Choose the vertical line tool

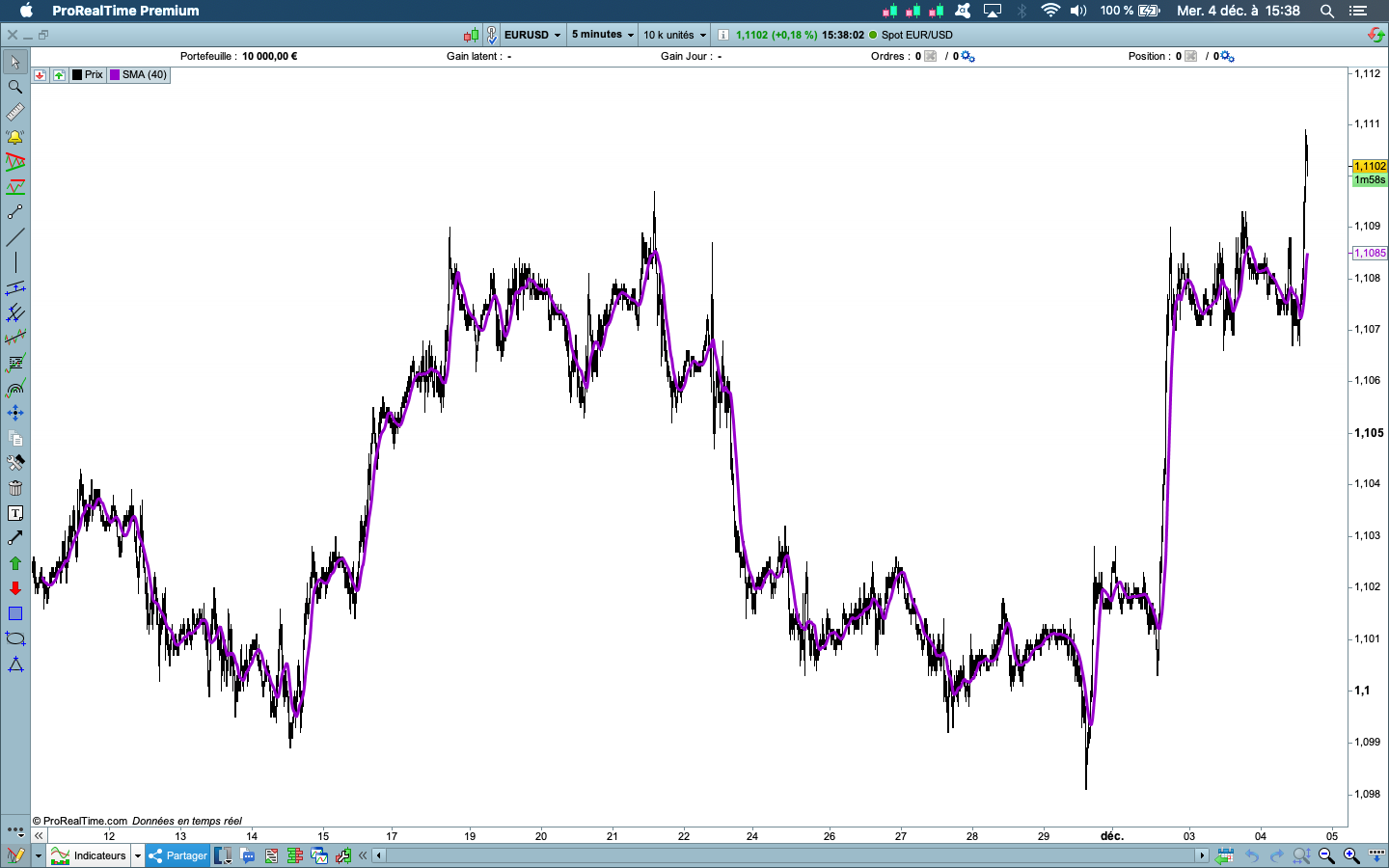(x=14, y=262)
